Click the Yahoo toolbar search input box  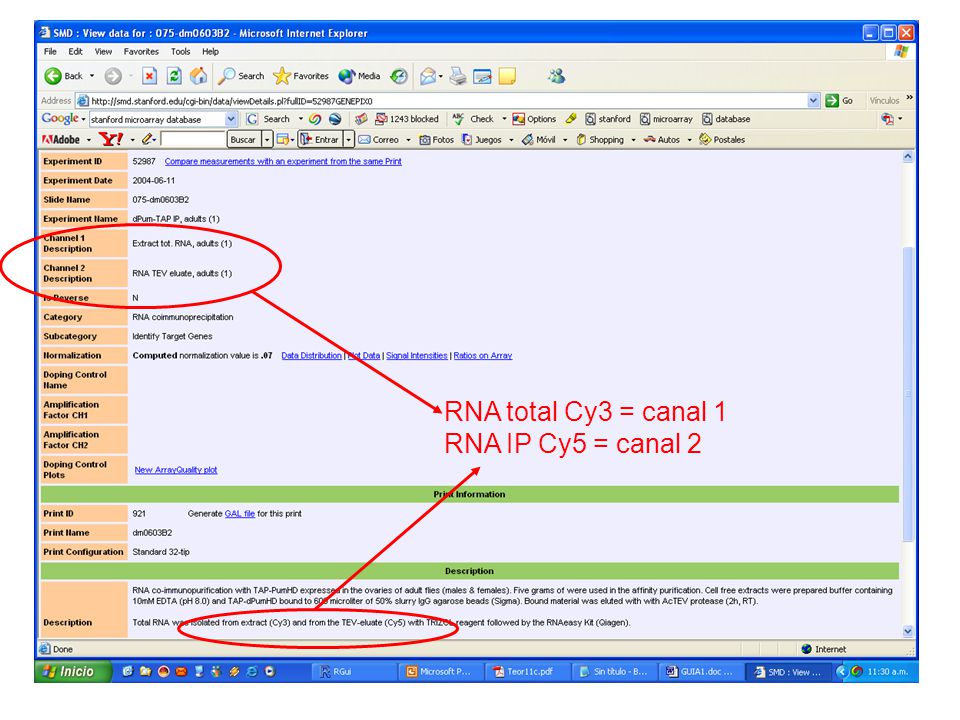click(x=193, y=140)
